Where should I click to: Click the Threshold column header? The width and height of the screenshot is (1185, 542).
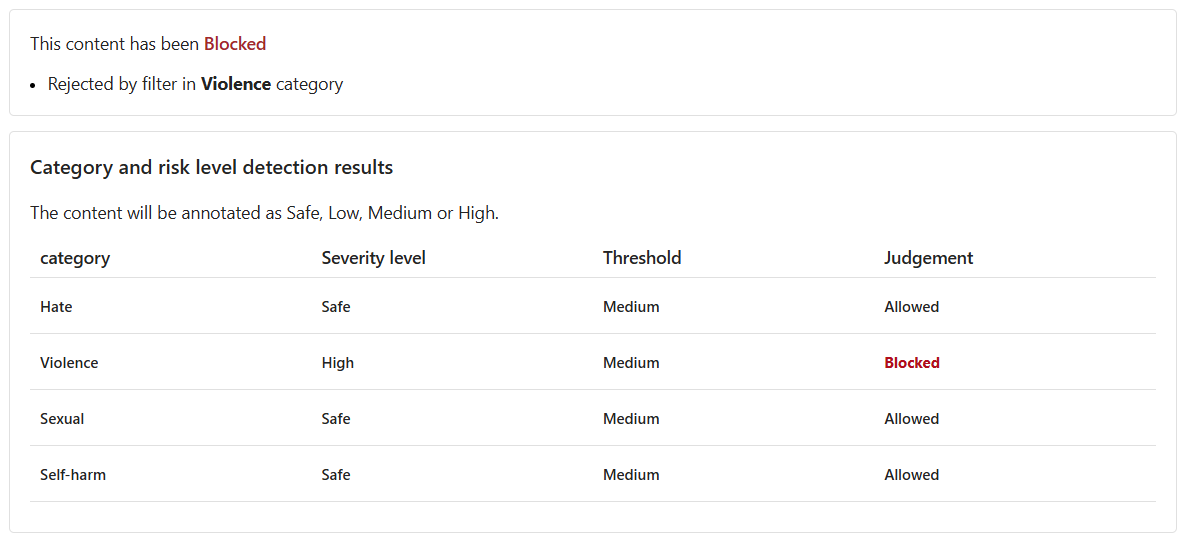tap(642, 258)
